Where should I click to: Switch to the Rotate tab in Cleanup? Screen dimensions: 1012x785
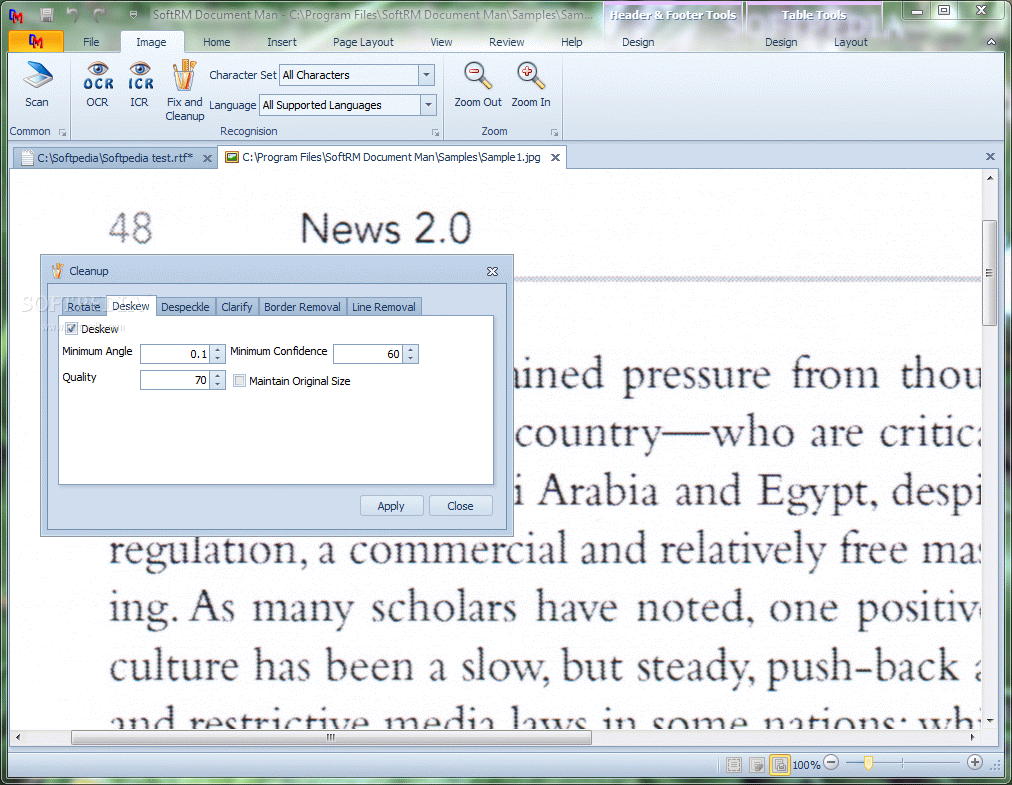coord(84,307)
